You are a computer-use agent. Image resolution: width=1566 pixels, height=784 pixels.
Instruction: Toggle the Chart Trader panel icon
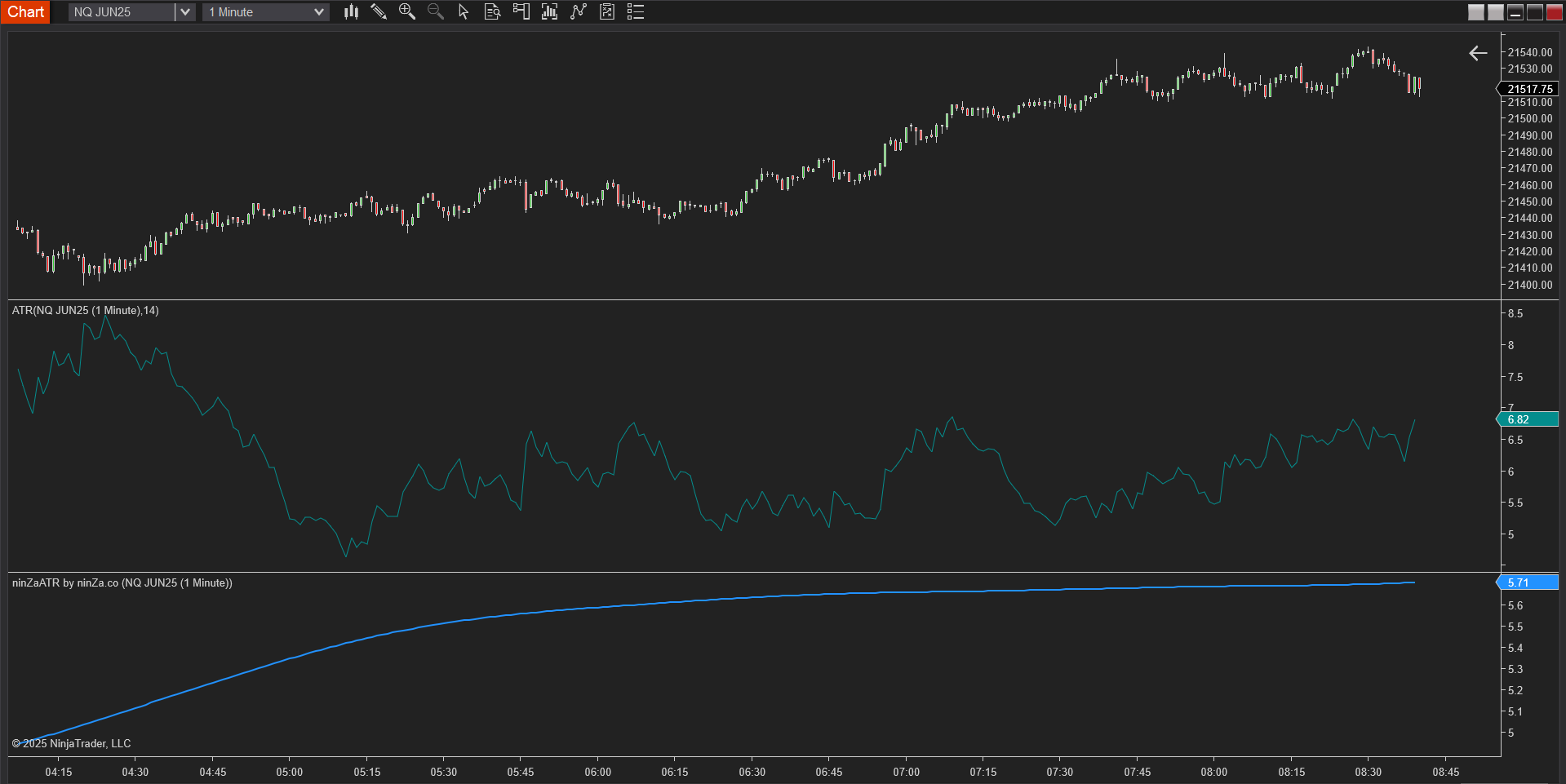(x=521, y=11)
